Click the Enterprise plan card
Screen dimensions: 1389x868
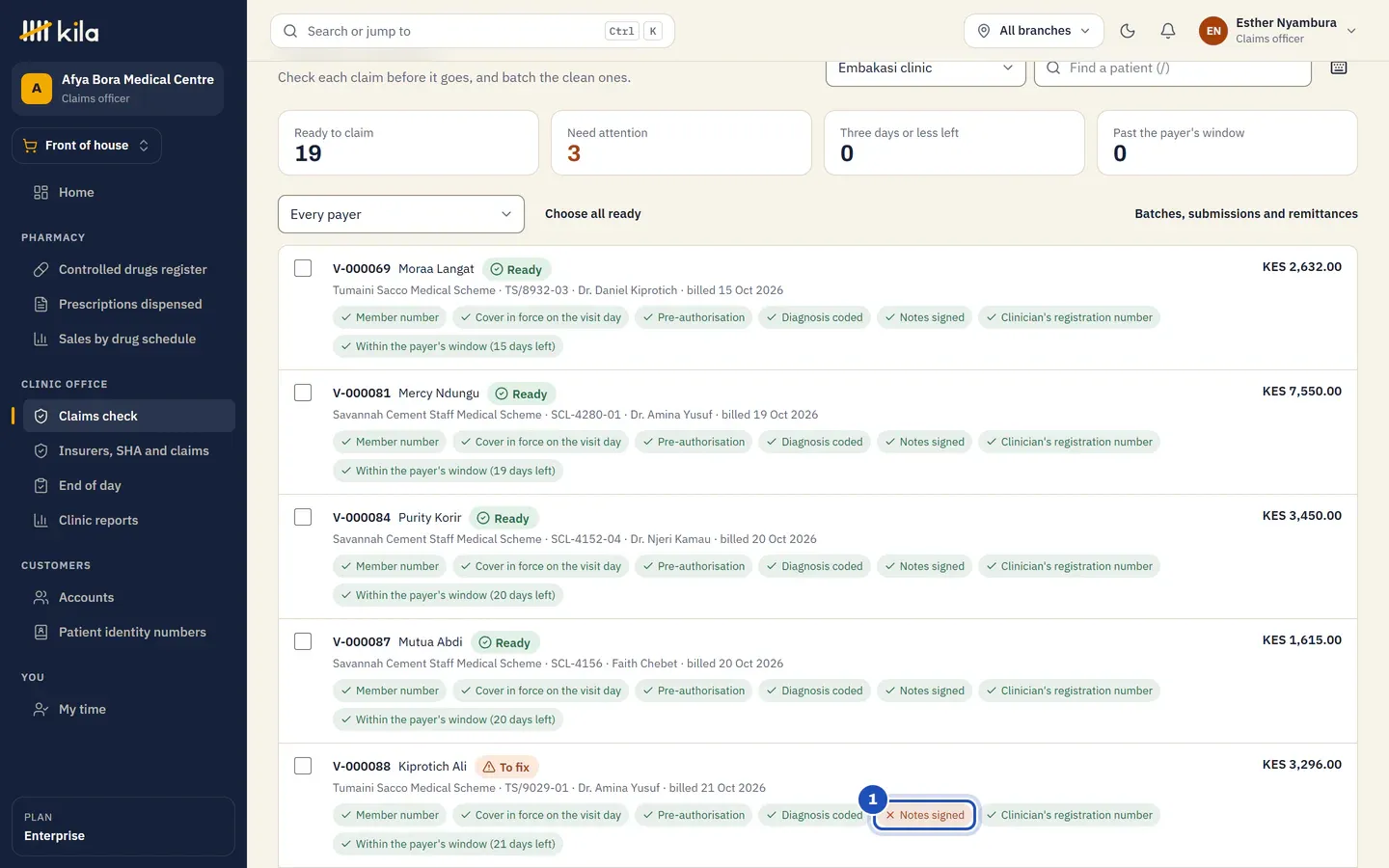(123, 827)
